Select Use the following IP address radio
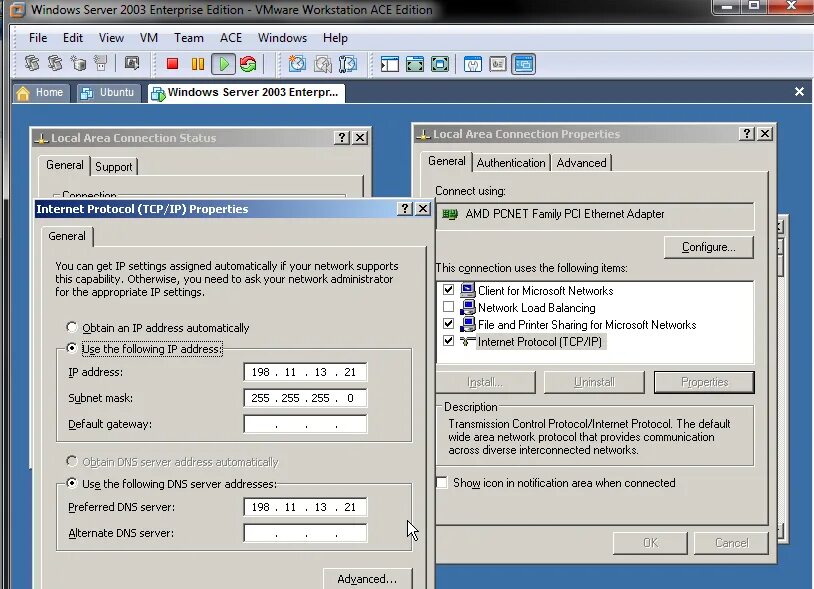This screenshot has width=814, height=589. click(72, 348)
